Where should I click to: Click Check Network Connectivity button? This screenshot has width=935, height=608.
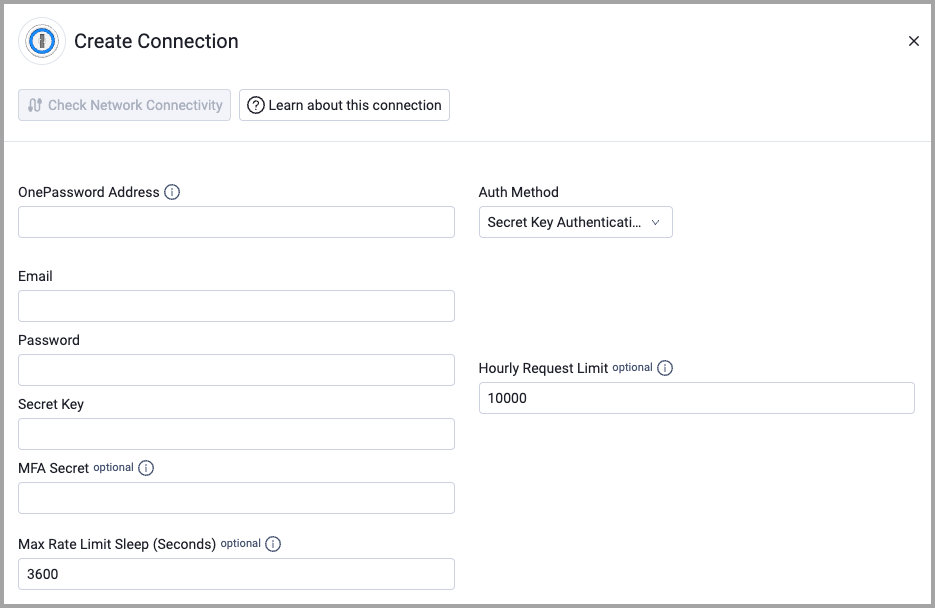[x=125, y=105]
